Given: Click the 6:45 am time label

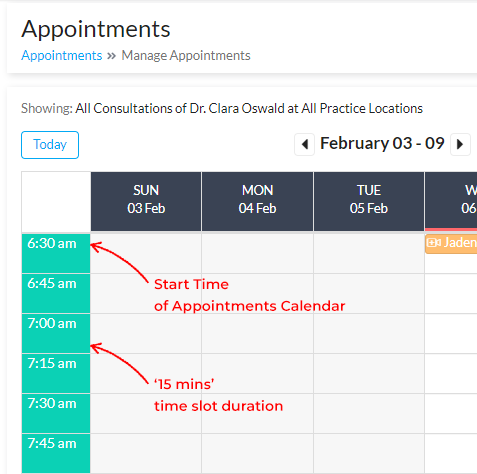Looking at the screenshot, I should pos(52,283).
